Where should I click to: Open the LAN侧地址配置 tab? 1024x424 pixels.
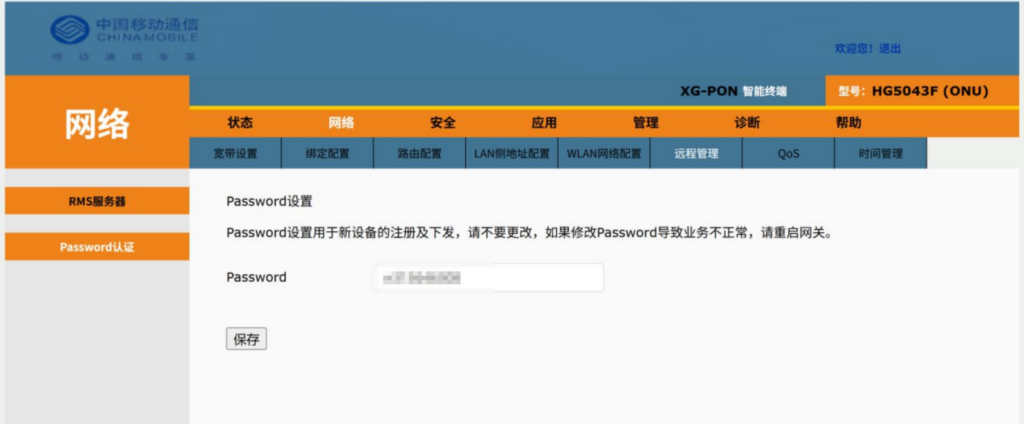(512, 154)
